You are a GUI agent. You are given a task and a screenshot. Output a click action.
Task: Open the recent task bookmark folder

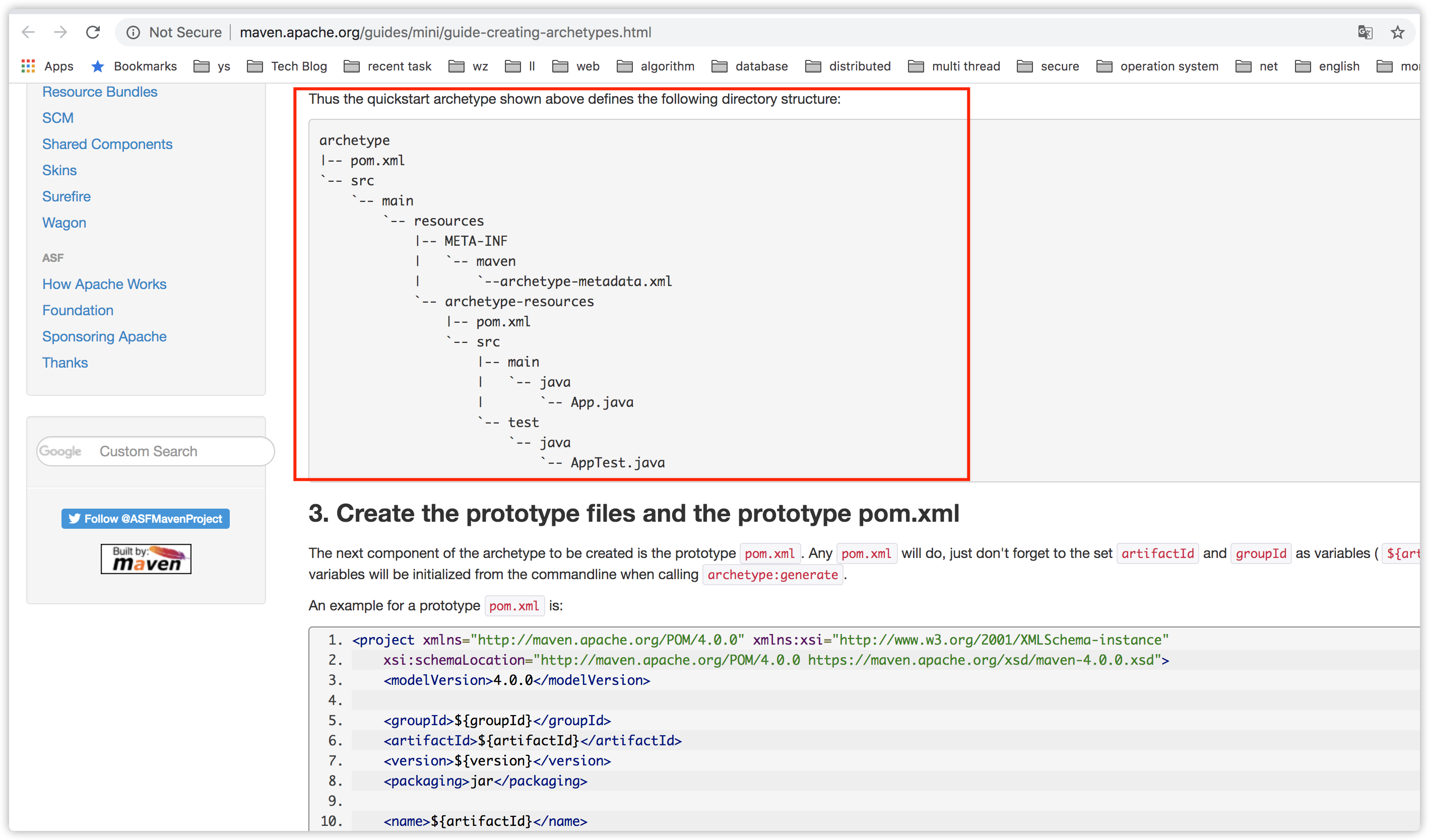387,66
